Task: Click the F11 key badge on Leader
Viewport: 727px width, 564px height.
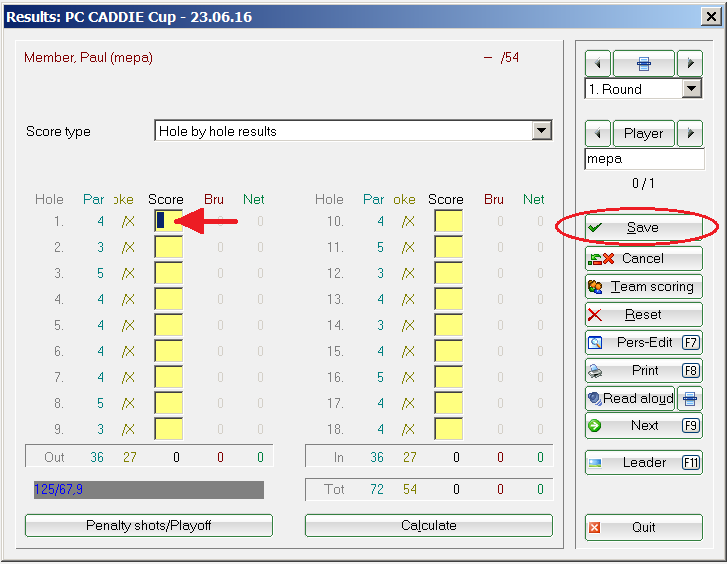Action: pyautogui.click(x=691, y=462)
